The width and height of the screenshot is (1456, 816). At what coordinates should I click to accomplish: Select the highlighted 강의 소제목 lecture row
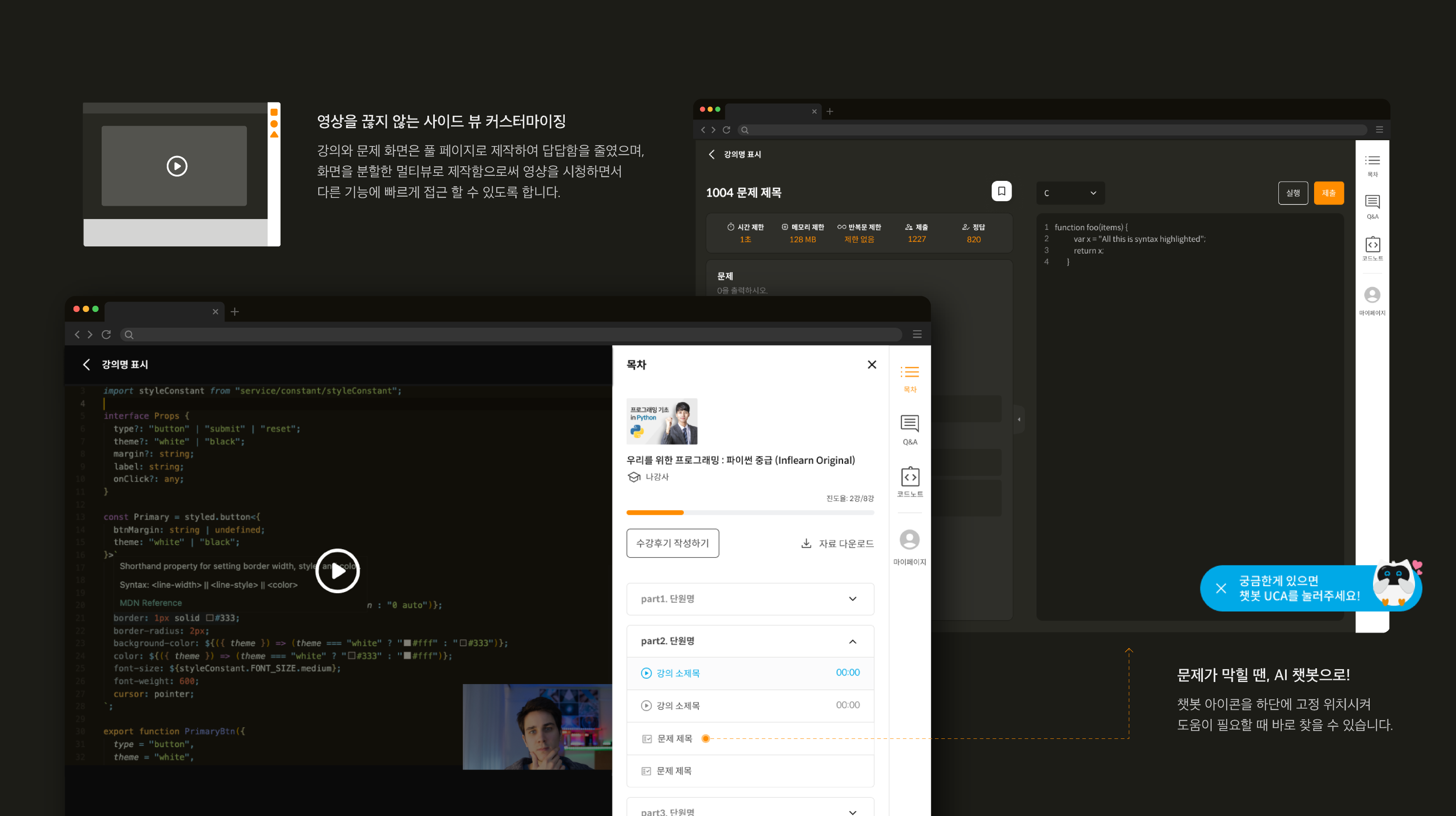pyautogui.click(x=750, y=673)
